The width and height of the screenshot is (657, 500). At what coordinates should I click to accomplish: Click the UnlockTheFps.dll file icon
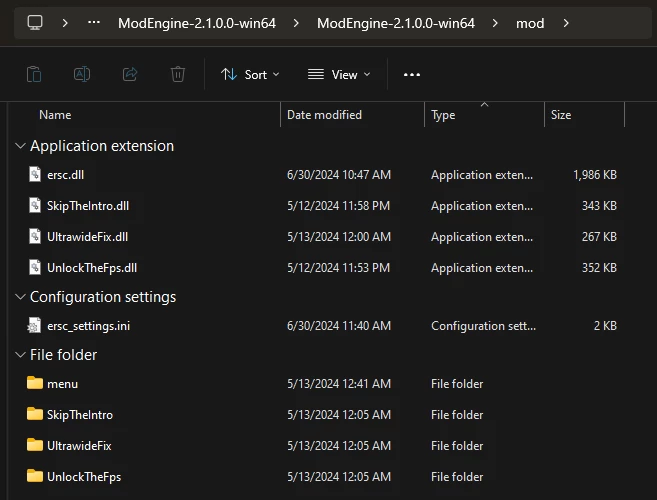coord(35,267)
